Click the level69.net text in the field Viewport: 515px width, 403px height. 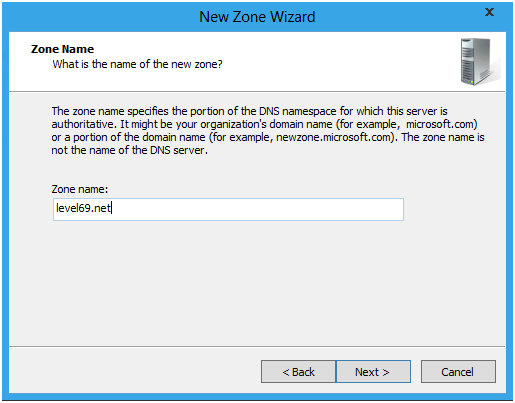[x=83, y=208]
